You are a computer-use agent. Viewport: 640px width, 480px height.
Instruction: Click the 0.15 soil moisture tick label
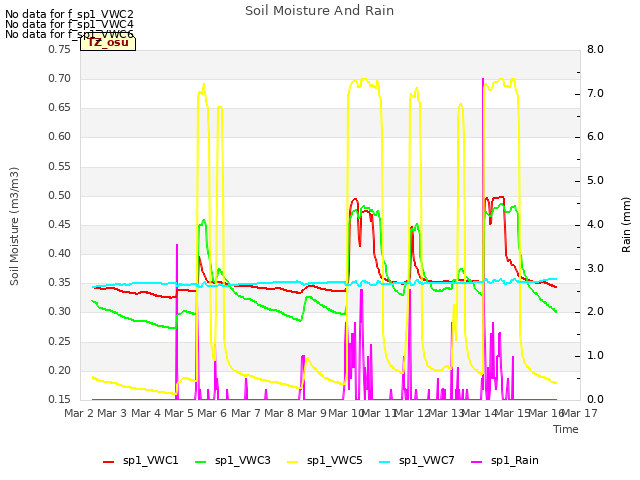(59, 400)
